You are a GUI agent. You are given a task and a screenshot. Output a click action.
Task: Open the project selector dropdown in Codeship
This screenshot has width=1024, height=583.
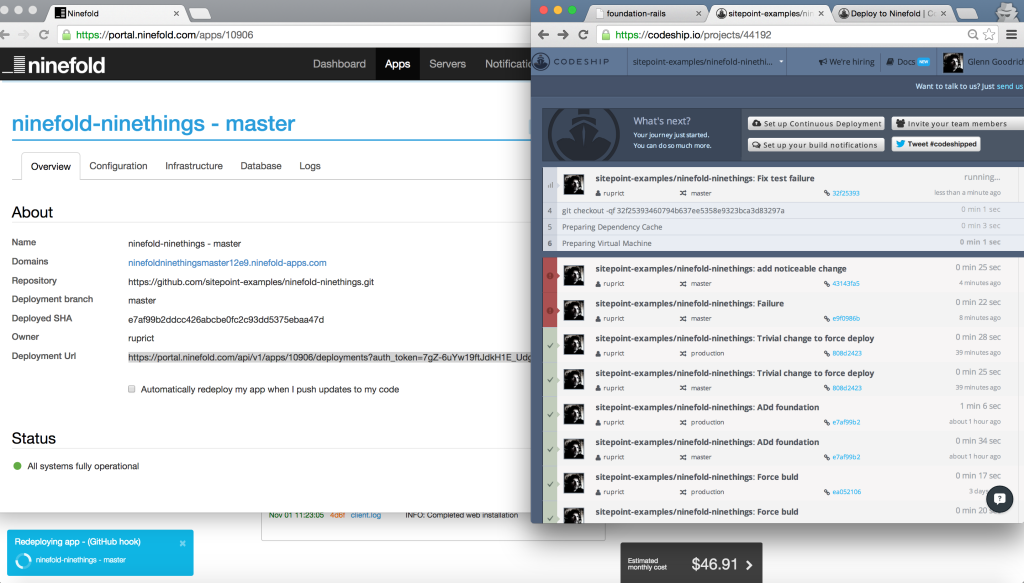707,61
